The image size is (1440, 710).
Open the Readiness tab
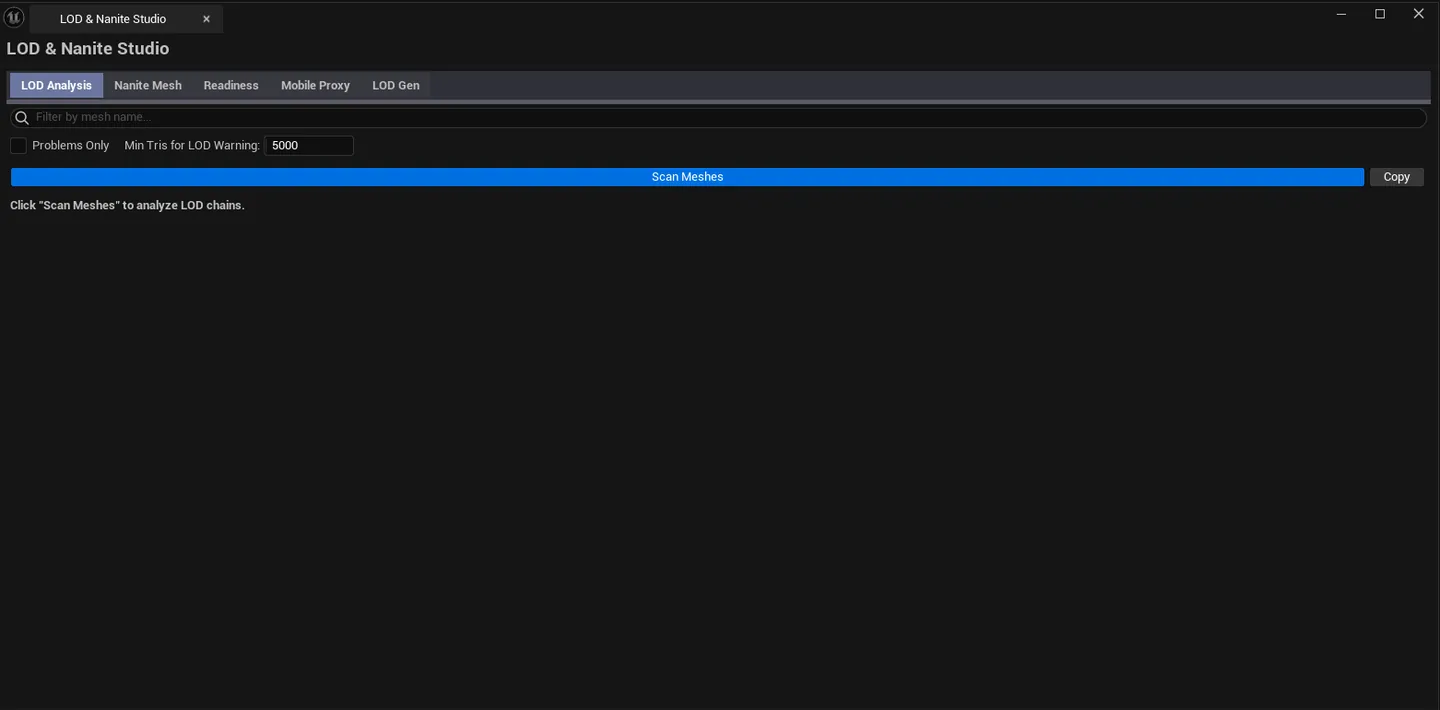point(231,85)
